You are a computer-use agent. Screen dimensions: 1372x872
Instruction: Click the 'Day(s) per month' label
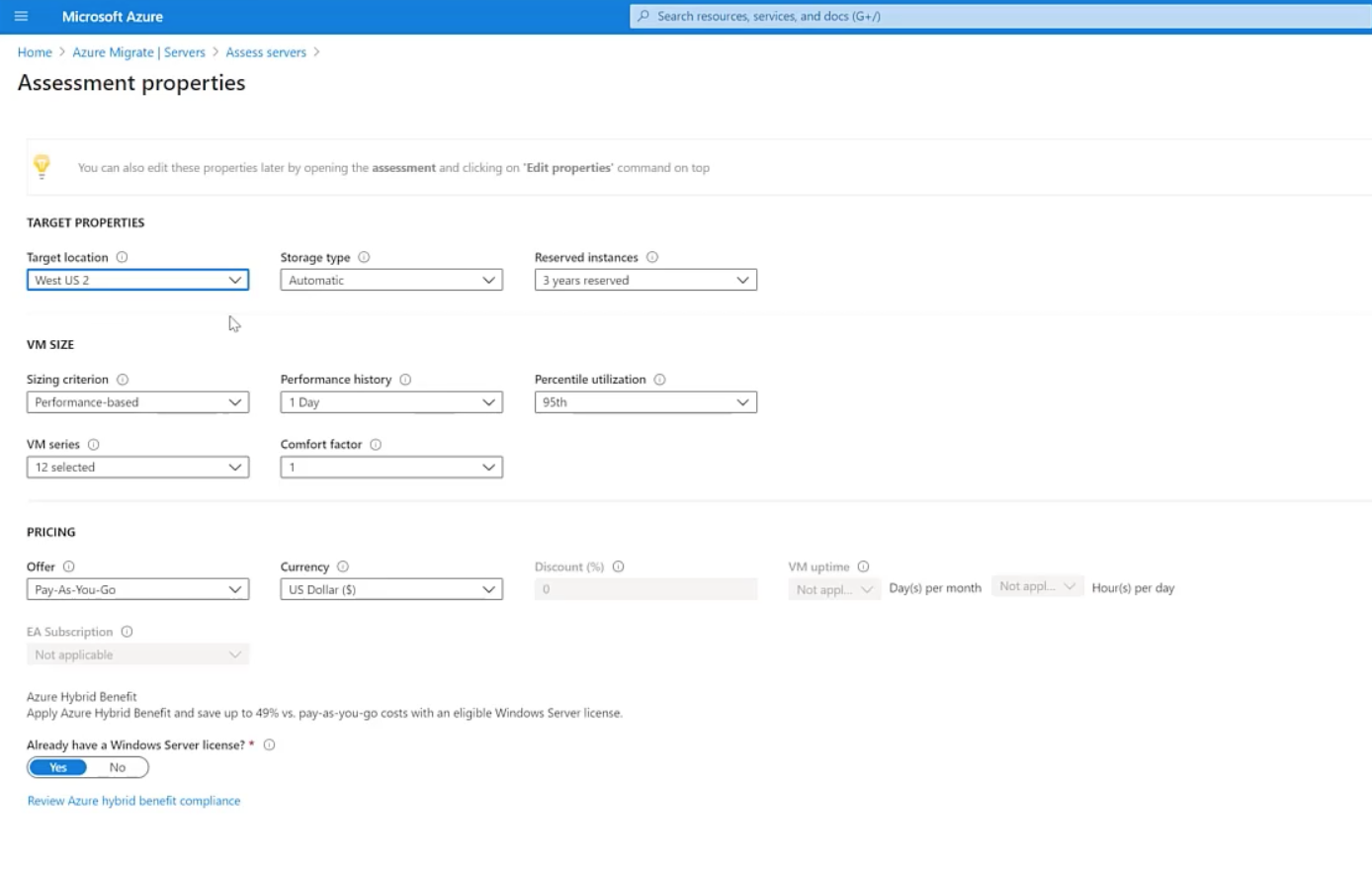[935, 588]
